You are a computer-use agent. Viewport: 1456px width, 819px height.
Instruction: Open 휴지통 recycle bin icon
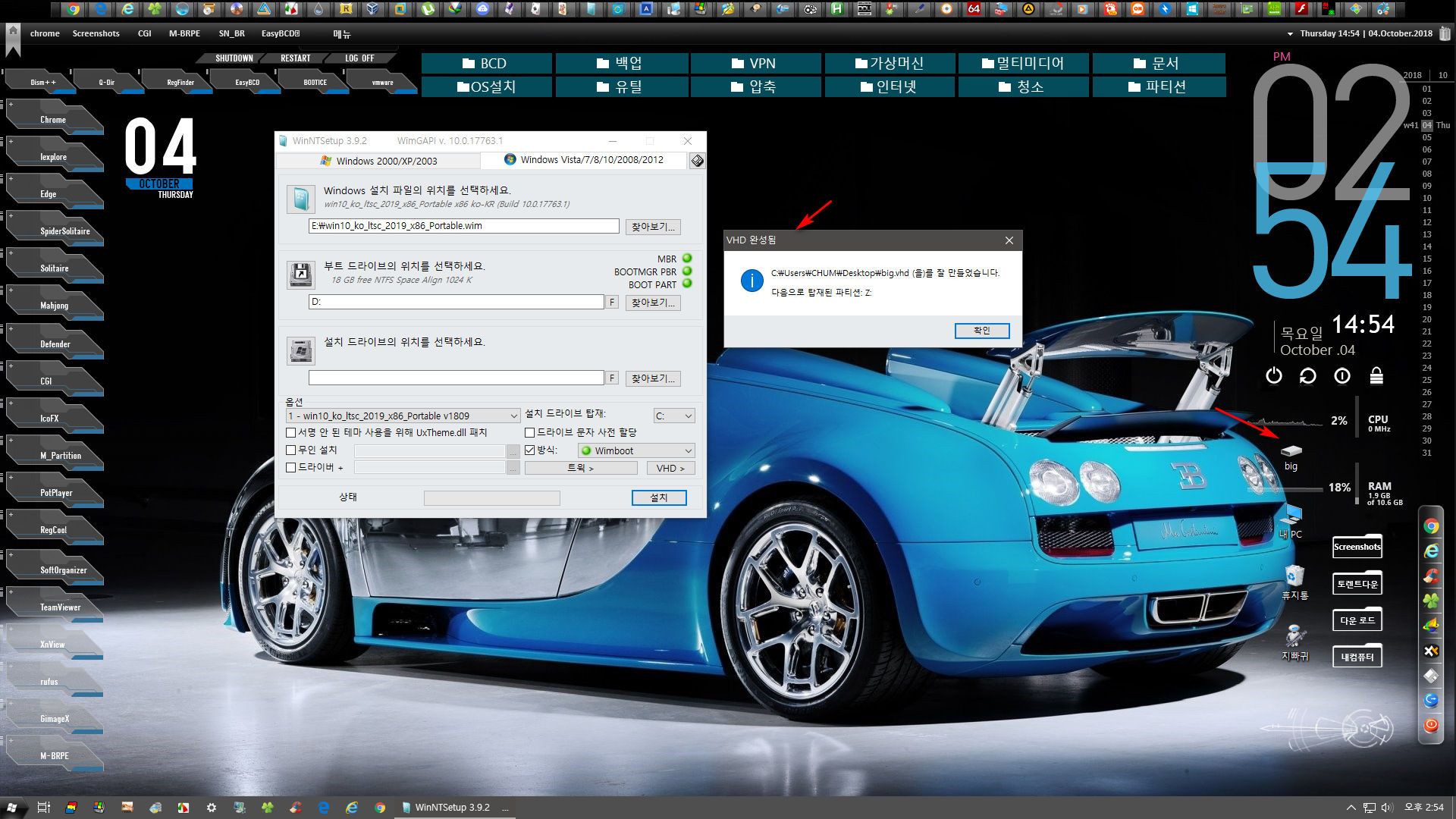point(1294,583)
